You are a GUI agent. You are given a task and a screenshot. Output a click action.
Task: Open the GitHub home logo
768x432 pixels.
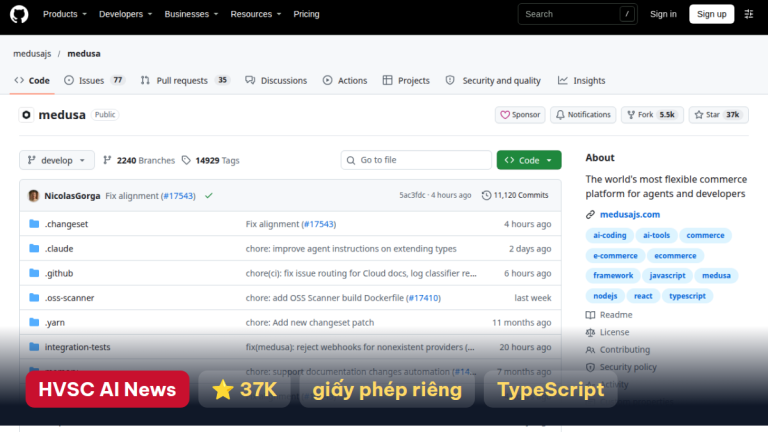coord(19,14)
